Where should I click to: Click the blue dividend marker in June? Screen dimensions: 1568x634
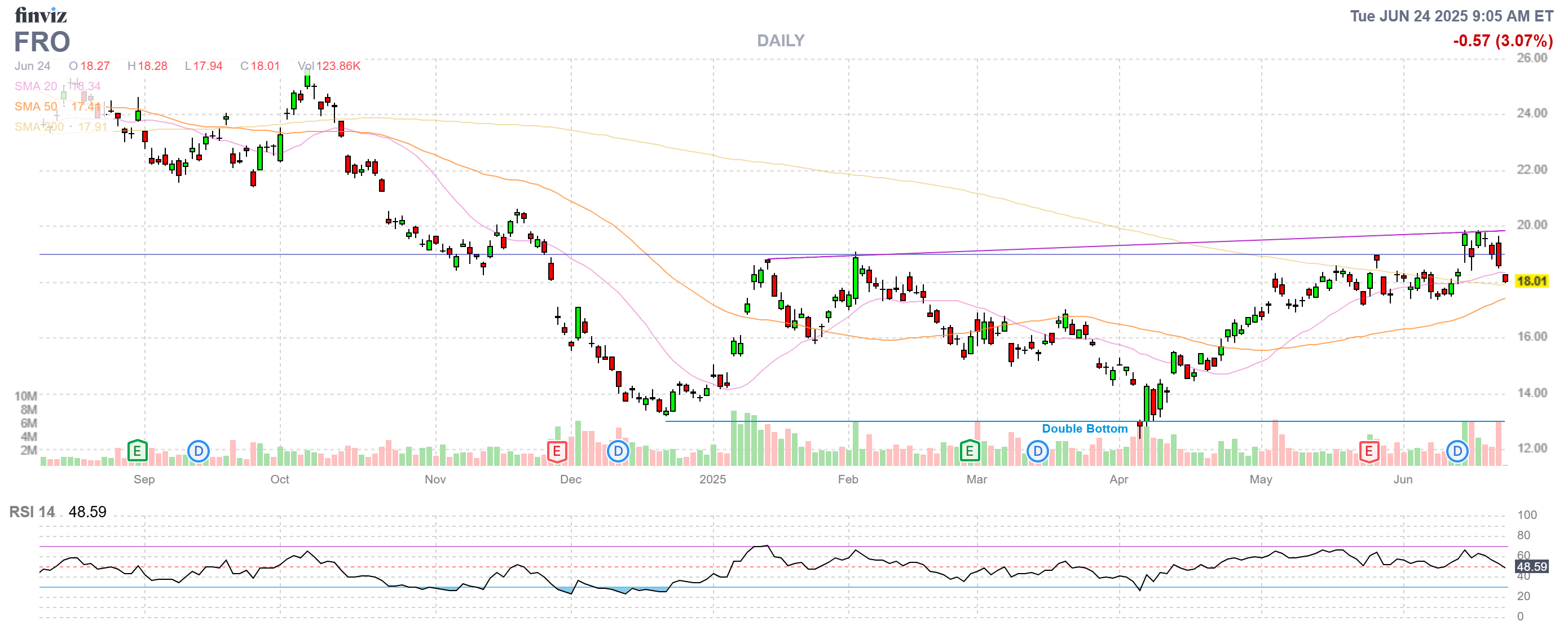coord(1457,451)
